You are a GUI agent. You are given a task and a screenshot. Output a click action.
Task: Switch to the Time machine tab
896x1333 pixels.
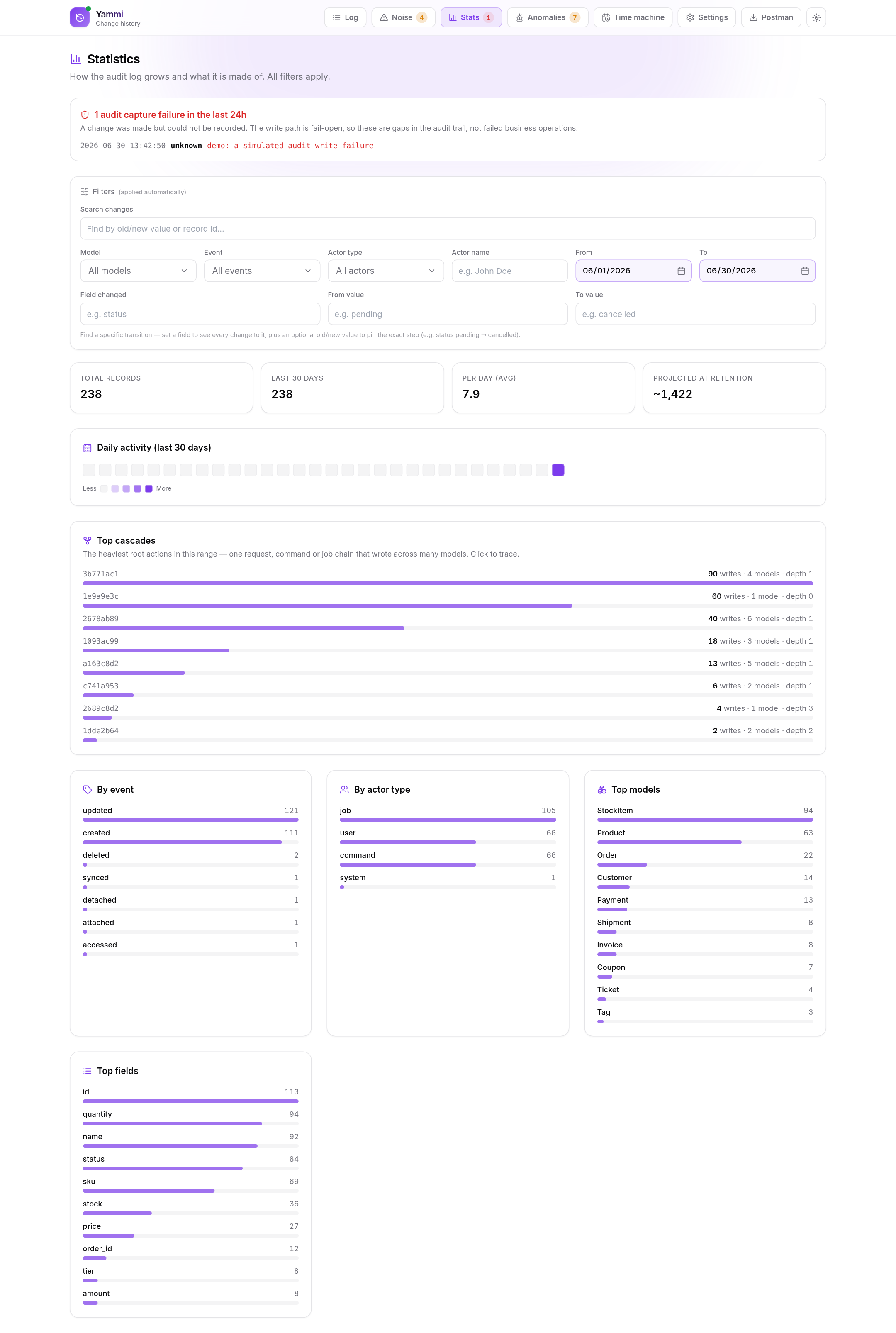tap(633, 18)
